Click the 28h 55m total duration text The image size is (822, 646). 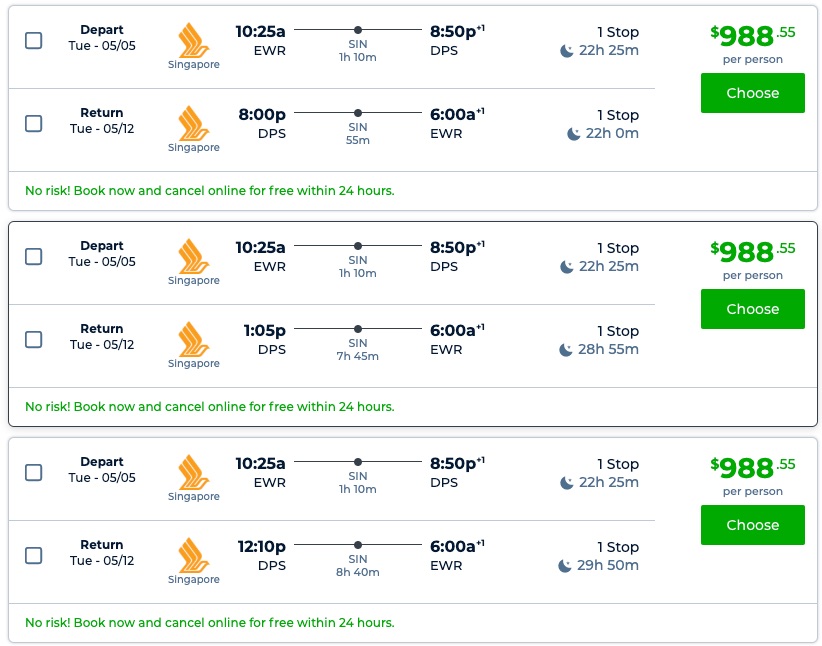(609, 350)
